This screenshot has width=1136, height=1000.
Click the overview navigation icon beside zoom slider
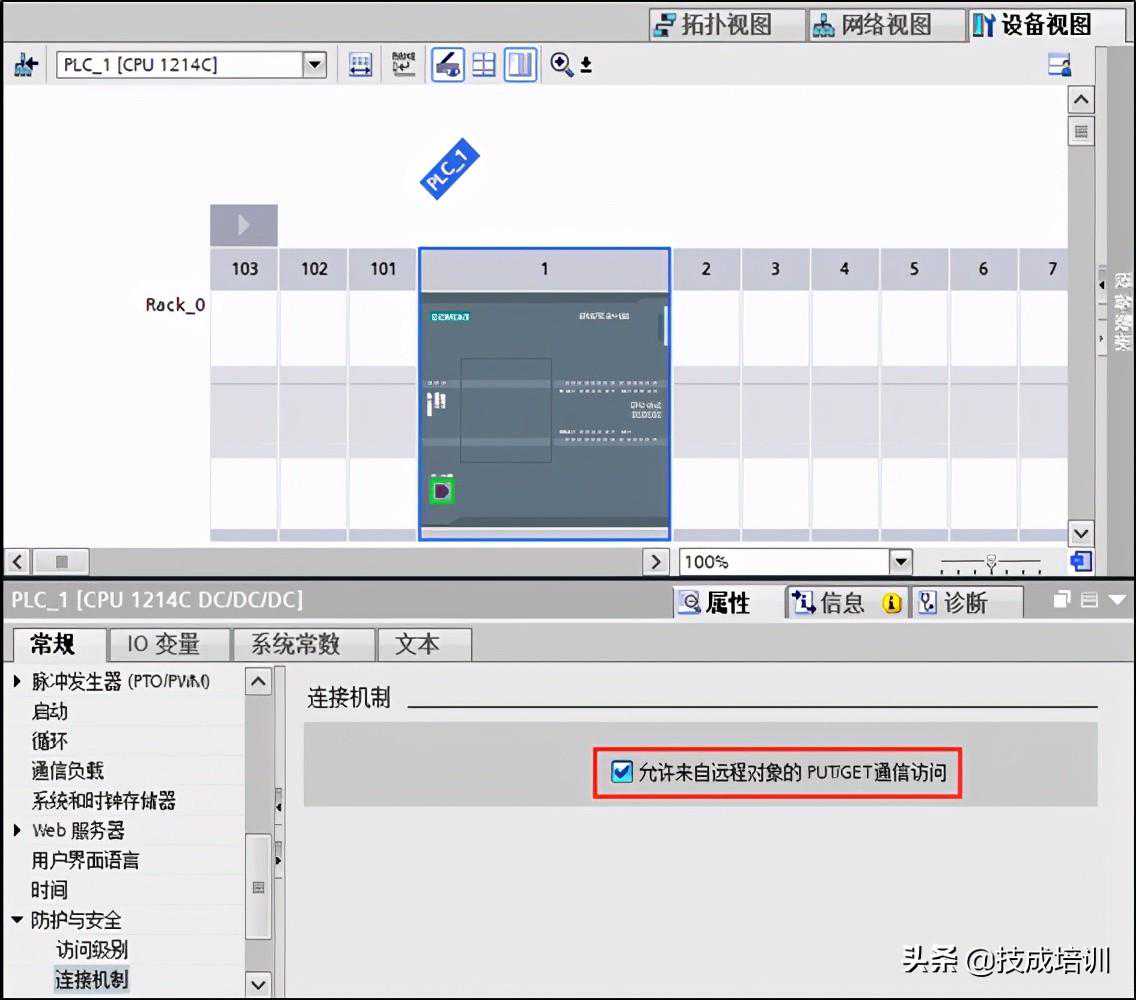(1080, 561)
